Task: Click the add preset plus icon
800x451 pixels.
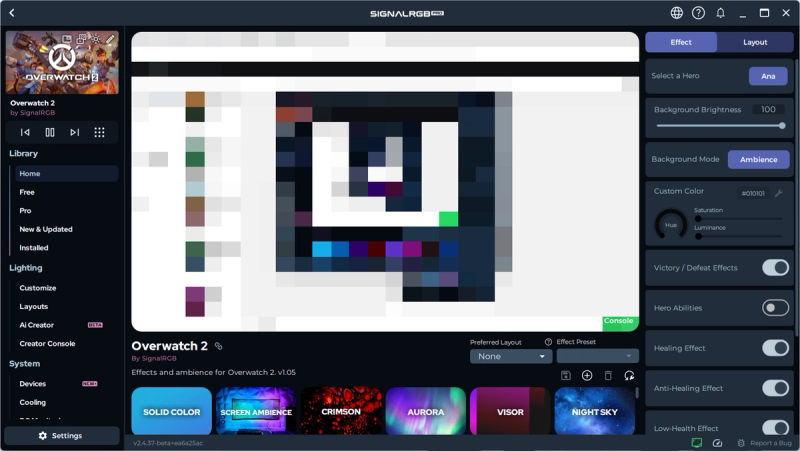Action: (587, 375)
